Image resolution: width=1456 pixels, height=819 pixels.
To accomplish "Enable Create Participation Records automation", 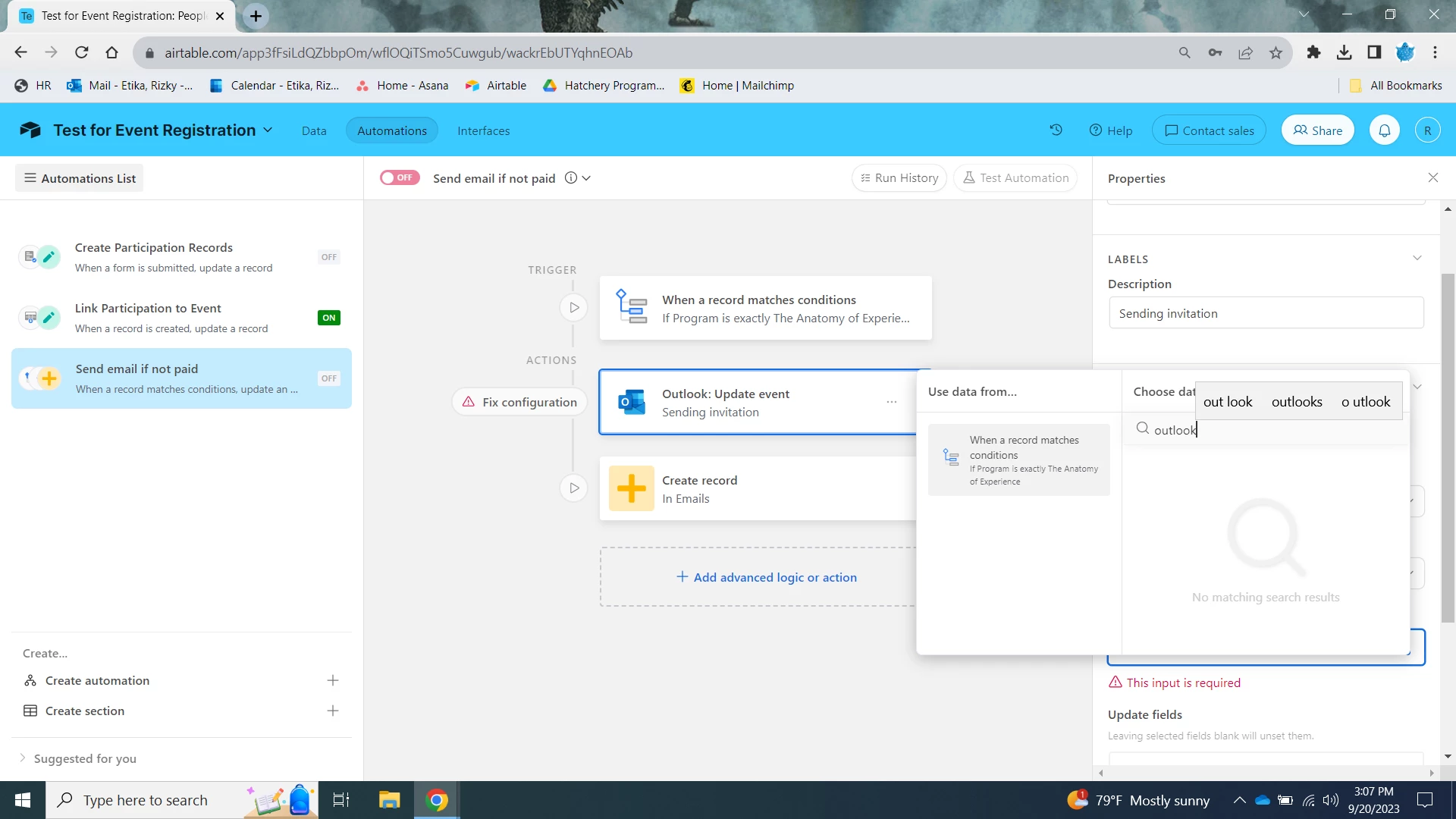I will click(328, 257).
